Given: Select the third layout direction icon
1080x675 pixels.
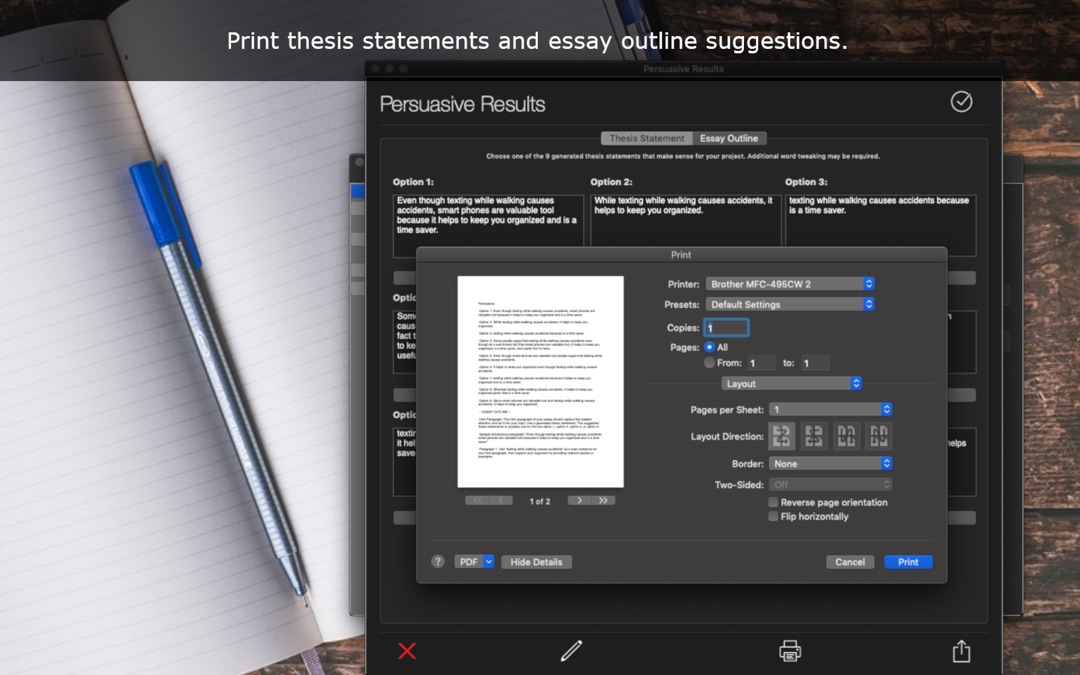Looking at the screenshot, I should (x=847, y=436).
